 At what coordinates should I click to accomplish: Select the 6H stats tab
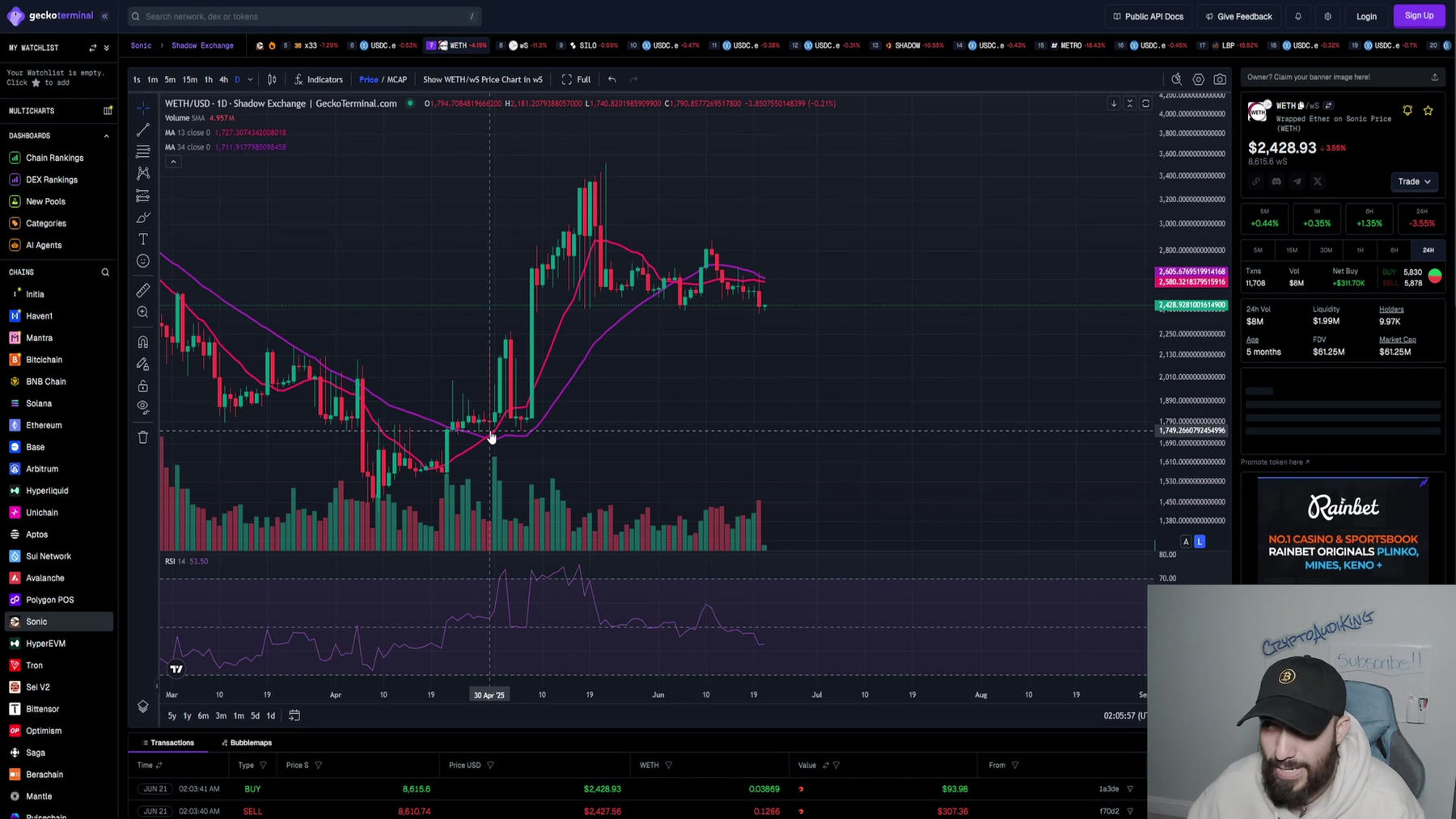point(1394,251)
